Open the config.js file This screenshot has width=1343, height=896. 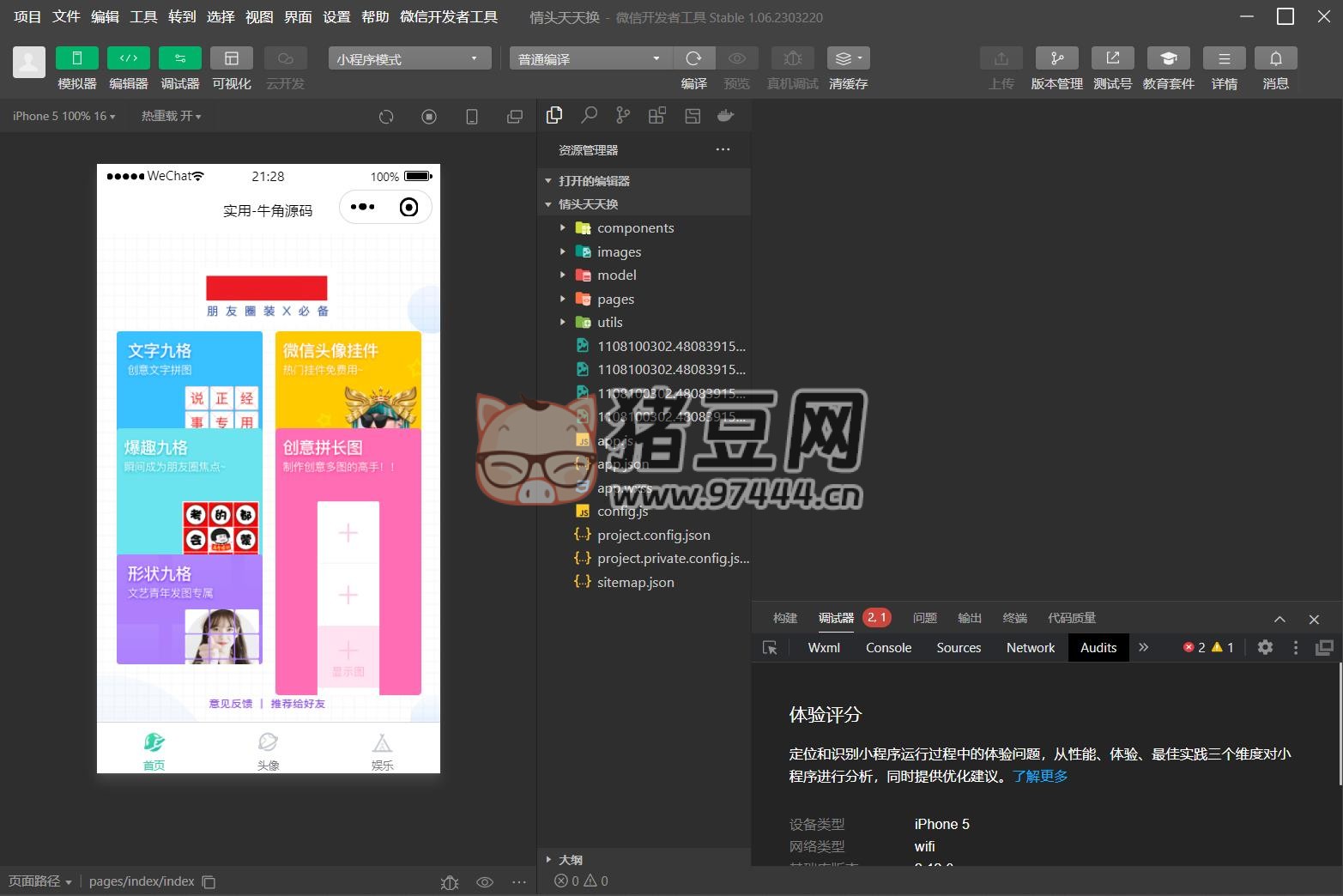point(644,512)
